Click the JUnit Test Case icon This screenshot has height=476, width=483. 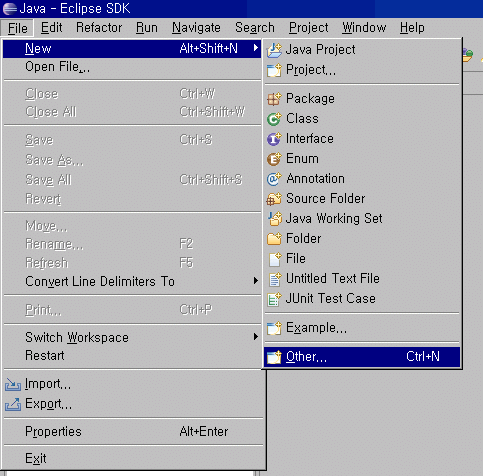coord(274,299)
